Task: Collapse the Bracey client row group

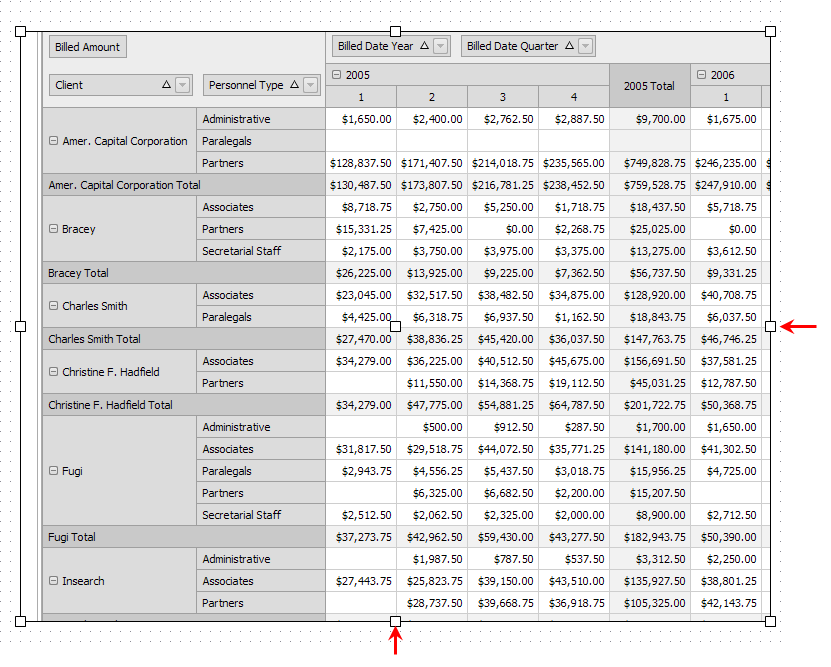Action: [x=53, y=229]
